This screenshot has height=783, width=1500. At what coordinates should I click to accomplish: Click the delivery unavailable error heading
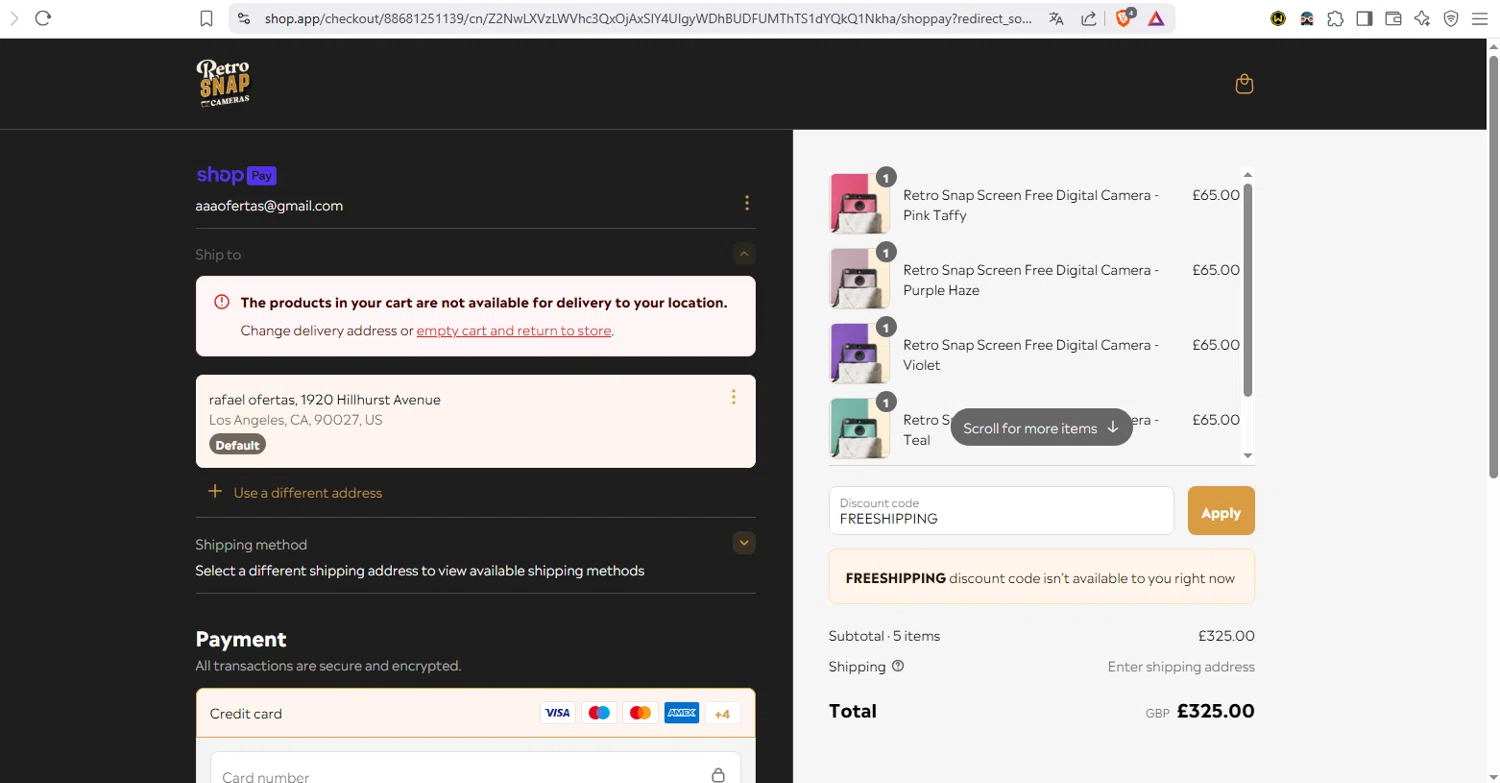[484, 302]
